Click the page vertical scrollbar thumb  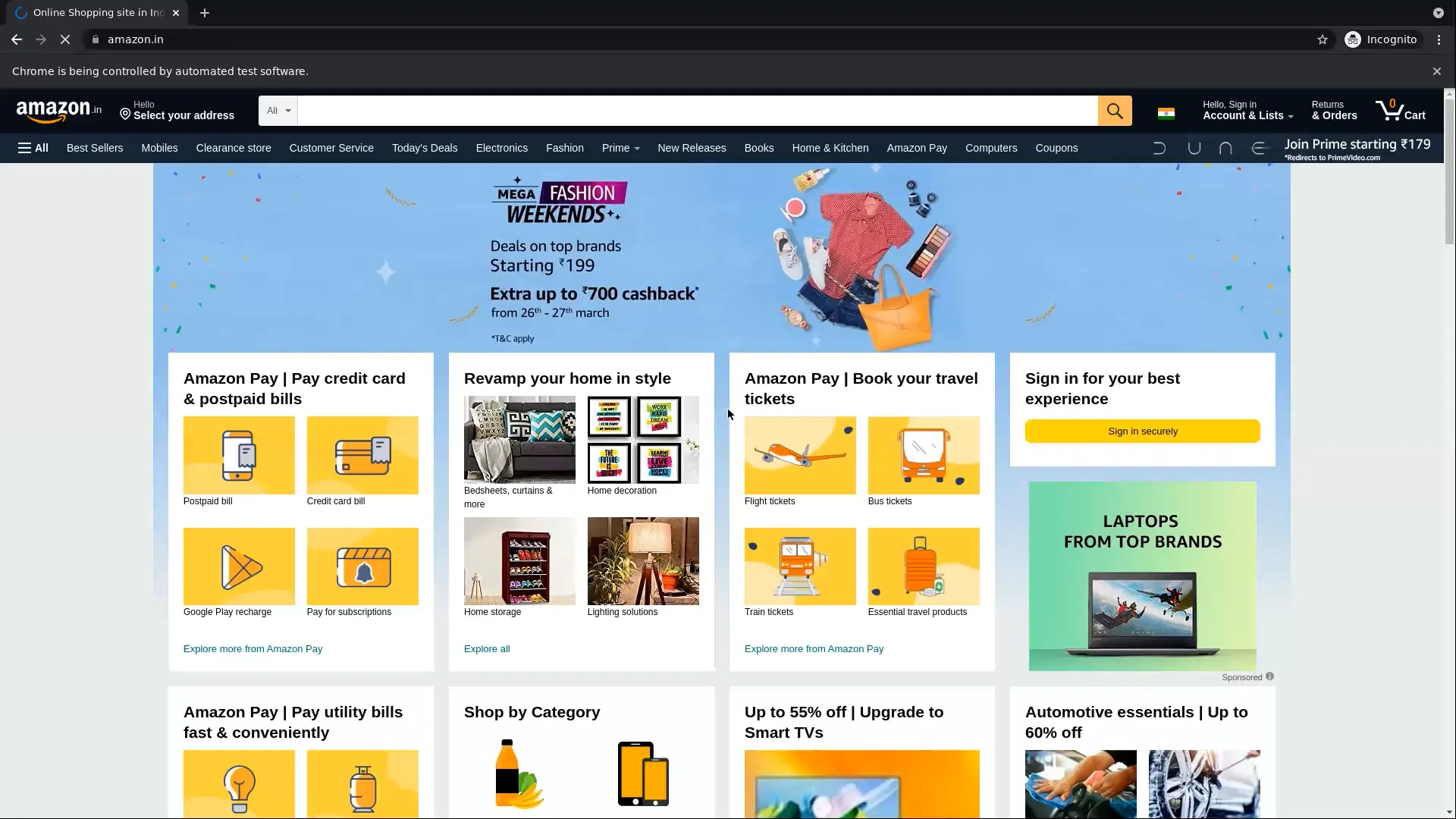[1449, 171]
